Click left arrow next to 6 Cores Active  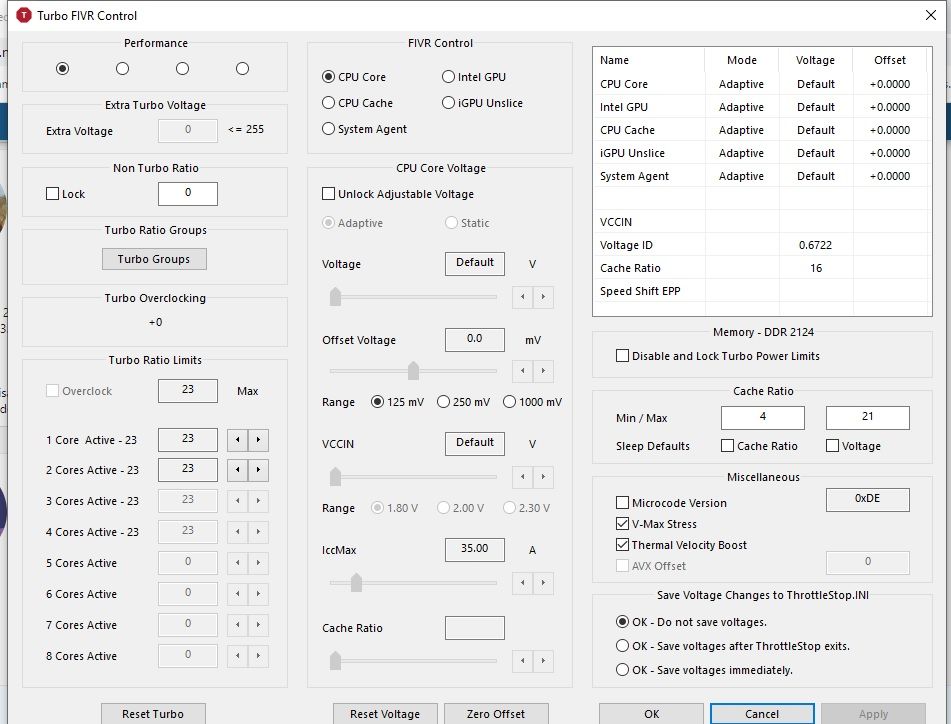pos(238,594)
